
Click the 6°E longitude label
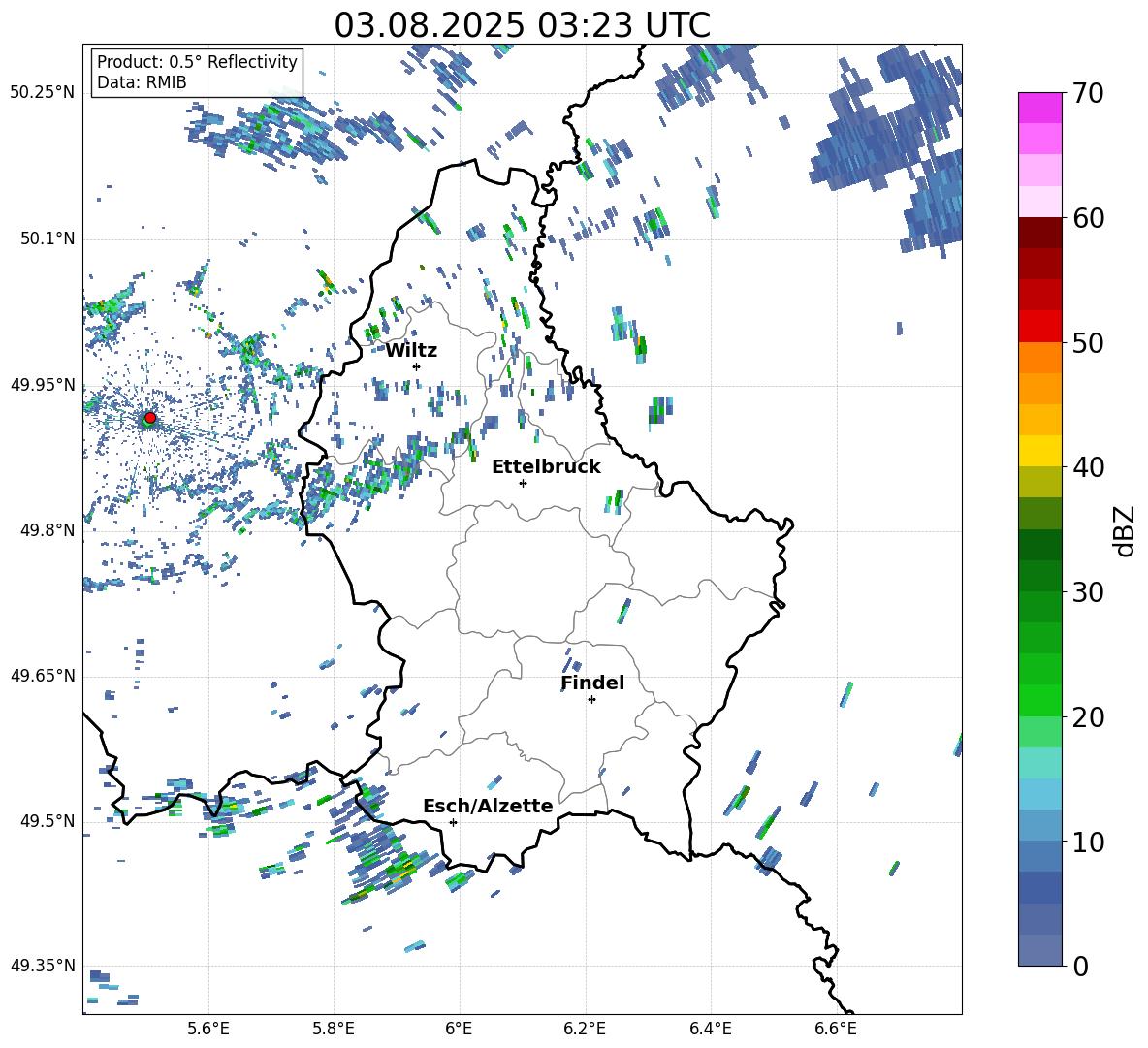pos(459,1029)
